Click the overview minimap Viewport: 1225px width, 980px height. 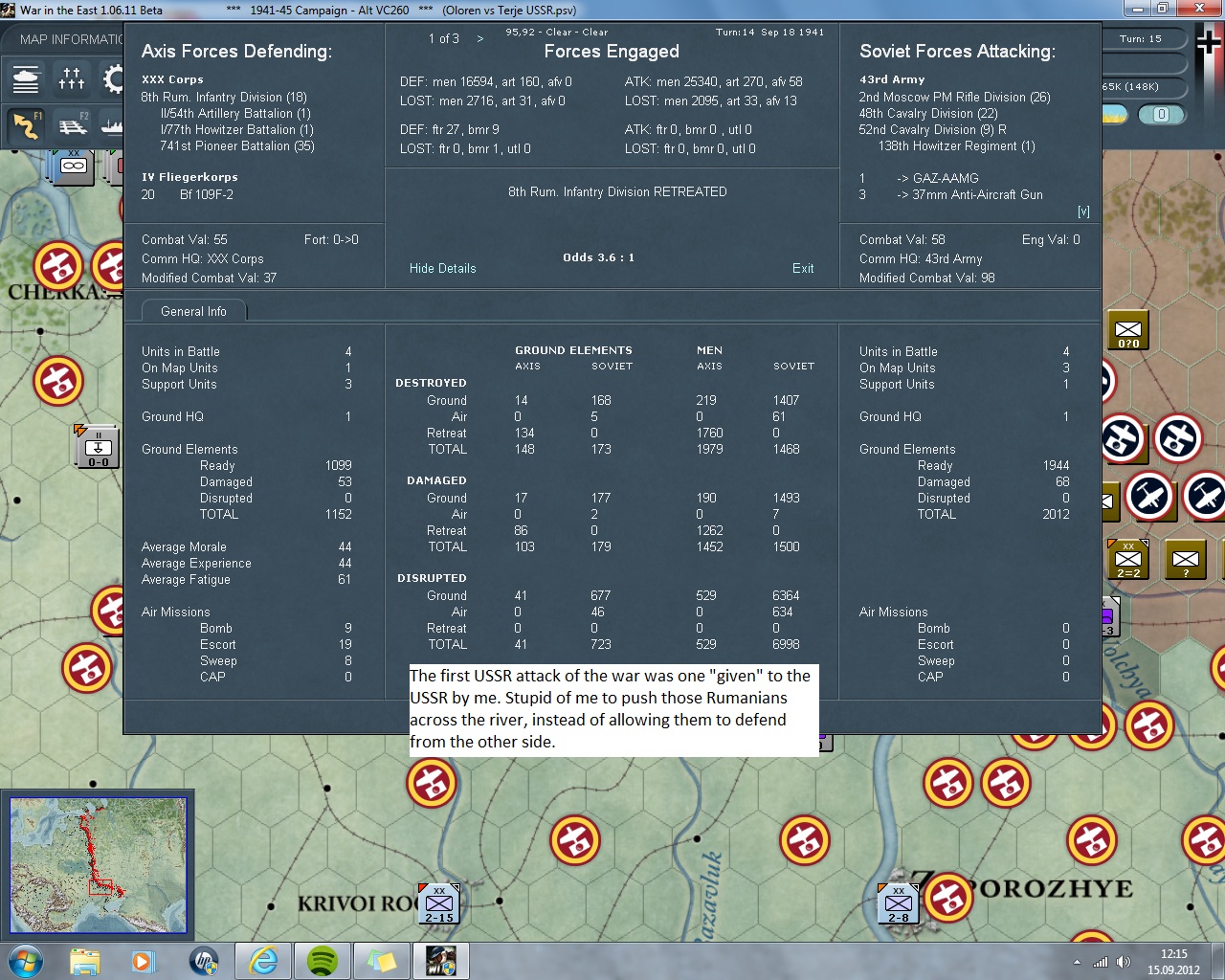[98, 865]
